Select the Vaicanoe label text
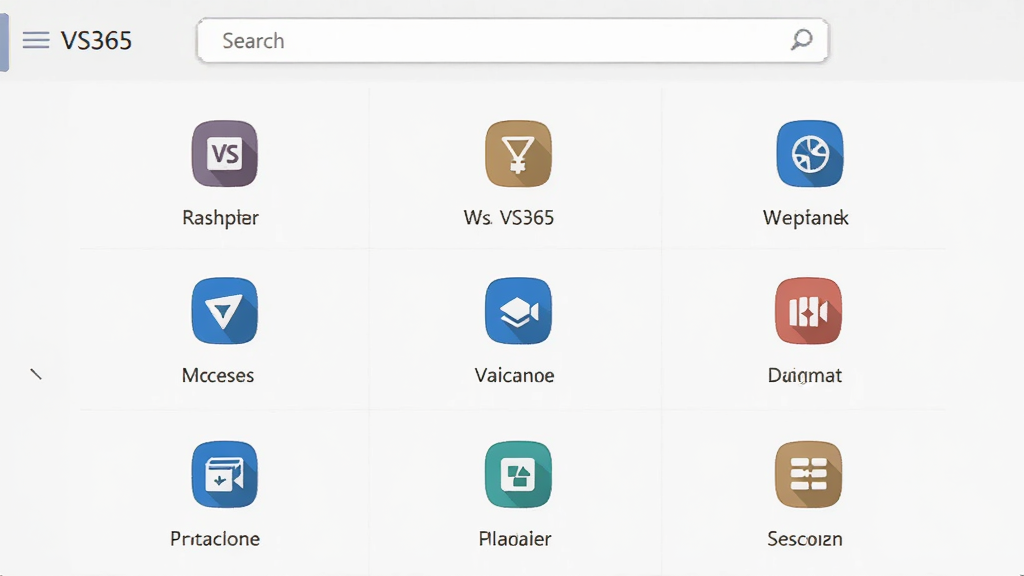1024x576 pixels. [x=515, y=376]
